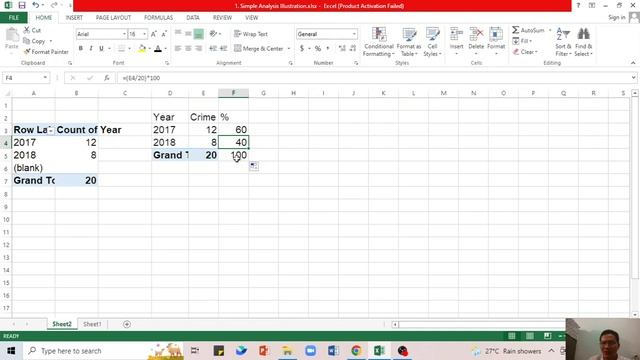The height and width of the screenshot is (360, 640).
Task: Toggle Underline formatting
Action: tap(101, 49)
